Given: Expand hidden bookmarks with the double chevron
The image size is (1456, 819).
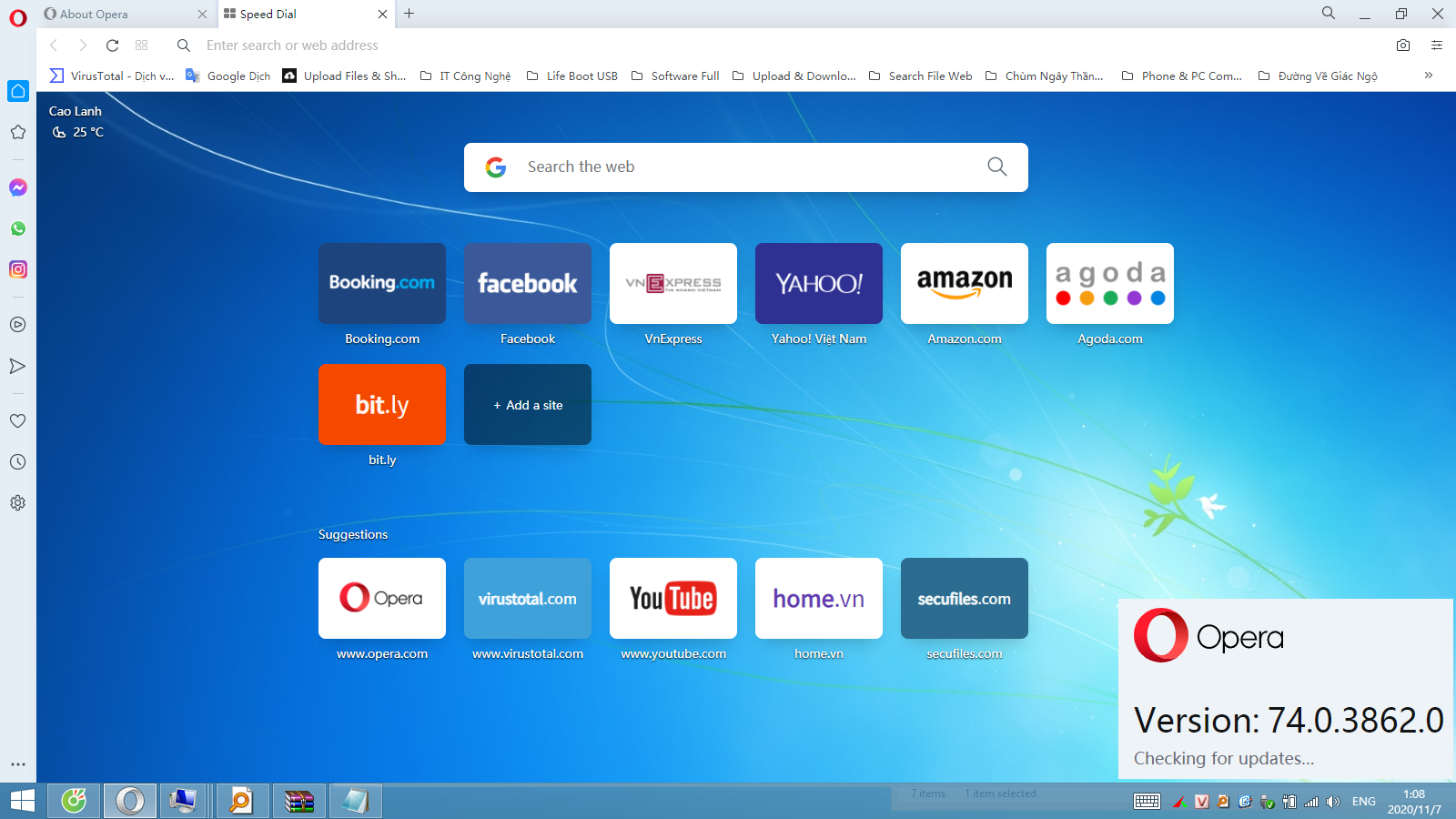Looking at the screenshot, I should [1429, 76].
